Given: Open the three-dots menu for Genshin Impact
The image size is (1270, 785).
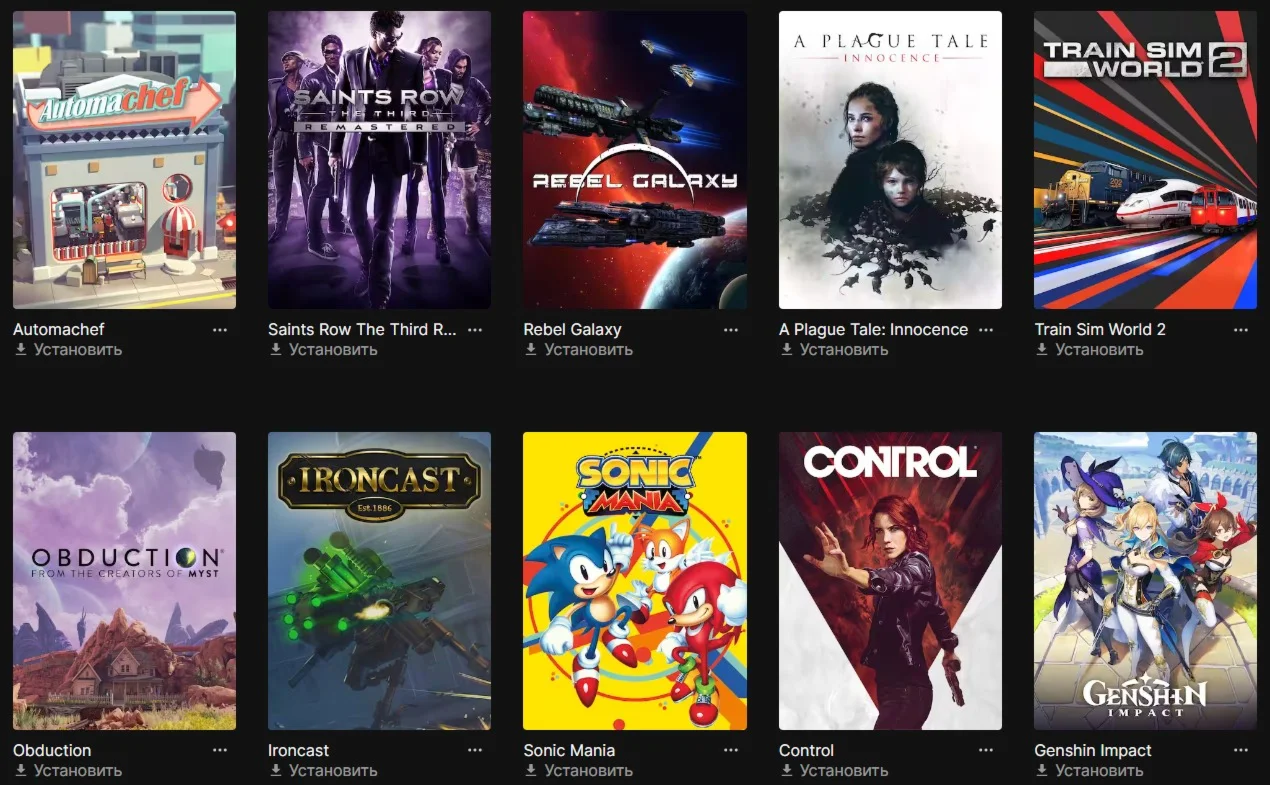Looking at the screenshot, I should pos(1241,750).
